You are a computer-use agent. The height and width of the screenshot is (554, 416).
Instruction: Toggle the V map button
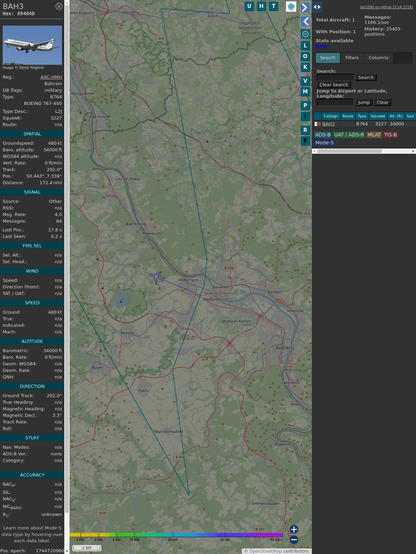(x=305, y=81)
